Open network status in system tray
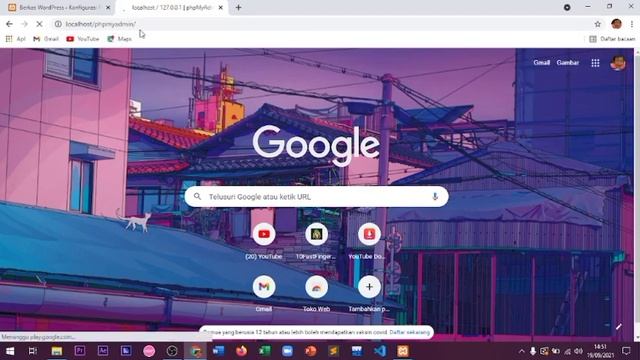Screen dimensions: 640x360 567,351
